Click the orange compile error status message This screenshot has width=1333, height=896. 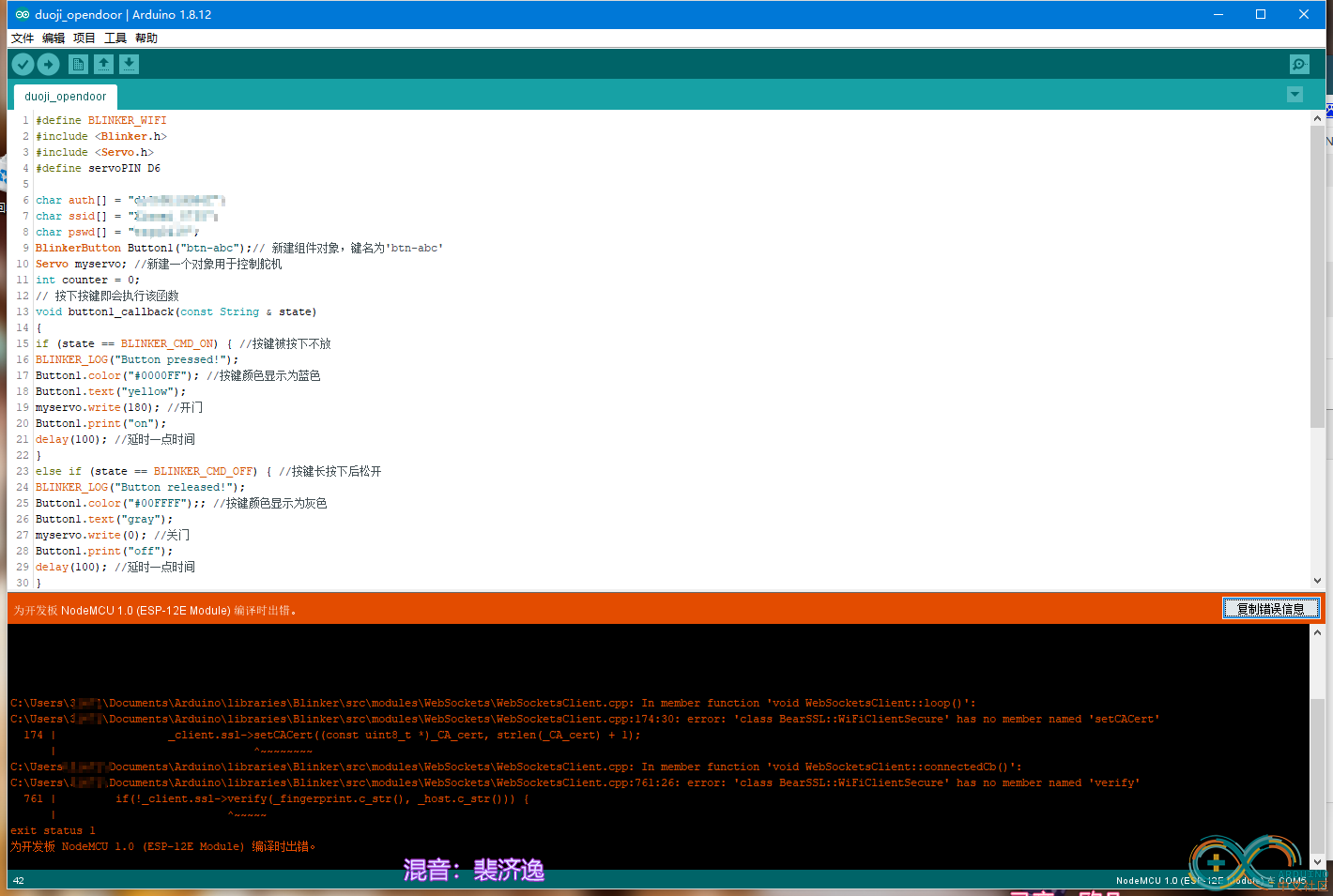pyautogui.click(x=155, y=610)
